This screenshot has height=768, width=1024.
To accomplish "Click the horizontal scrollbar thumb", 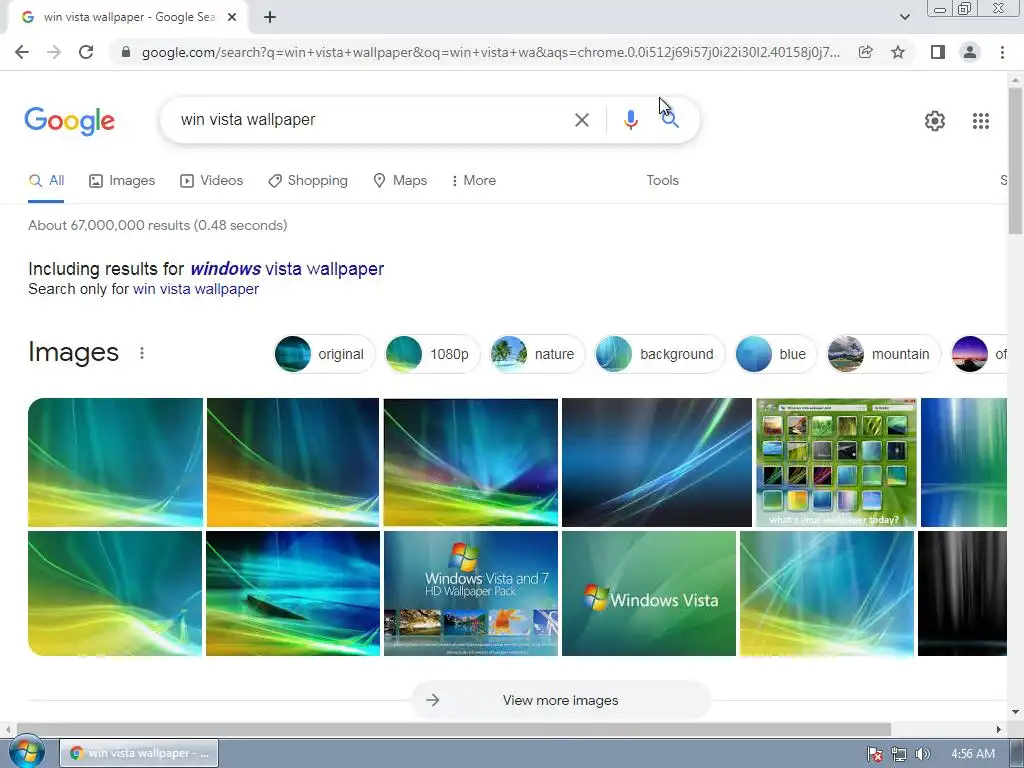I will 454,729.
